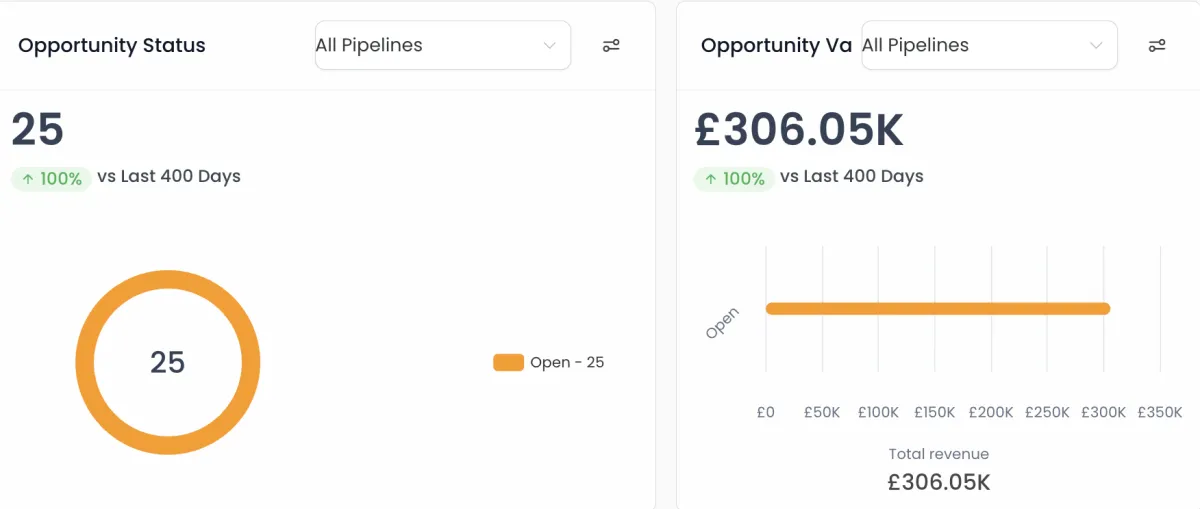The width and height of the screenshot is (1200, 509).
Task: Click the green up-arrow badge under 25
Action: coord(51,179)
